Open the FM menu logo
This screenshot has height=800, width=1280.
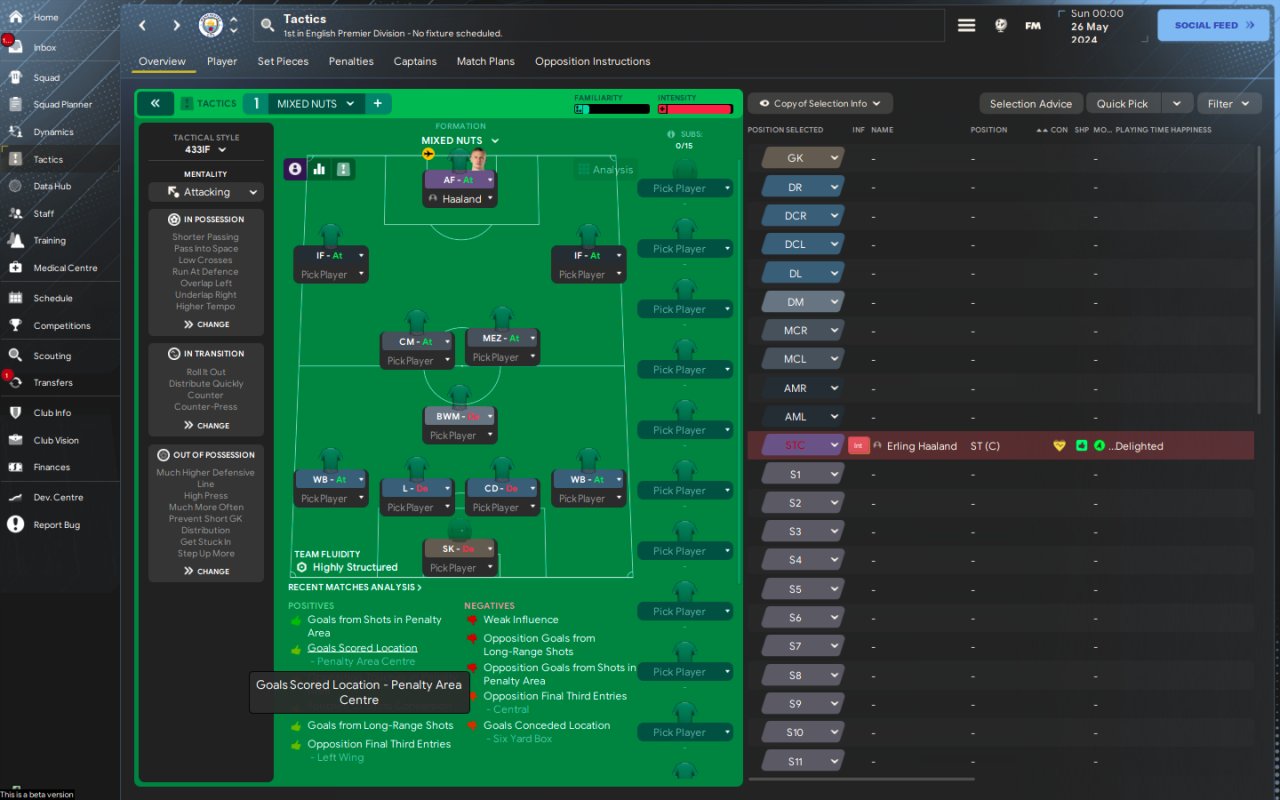[1033, 25]
